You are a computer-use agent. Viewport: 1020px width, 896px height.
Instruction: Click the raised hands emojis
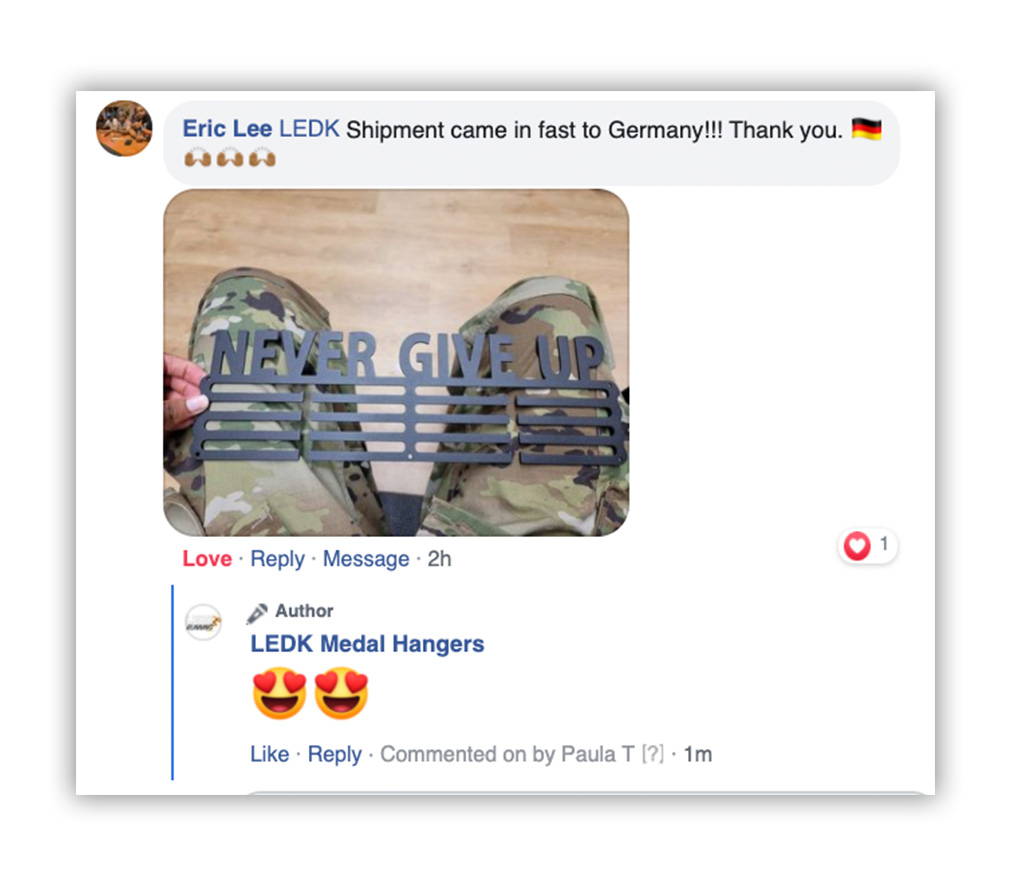[230, 158]
